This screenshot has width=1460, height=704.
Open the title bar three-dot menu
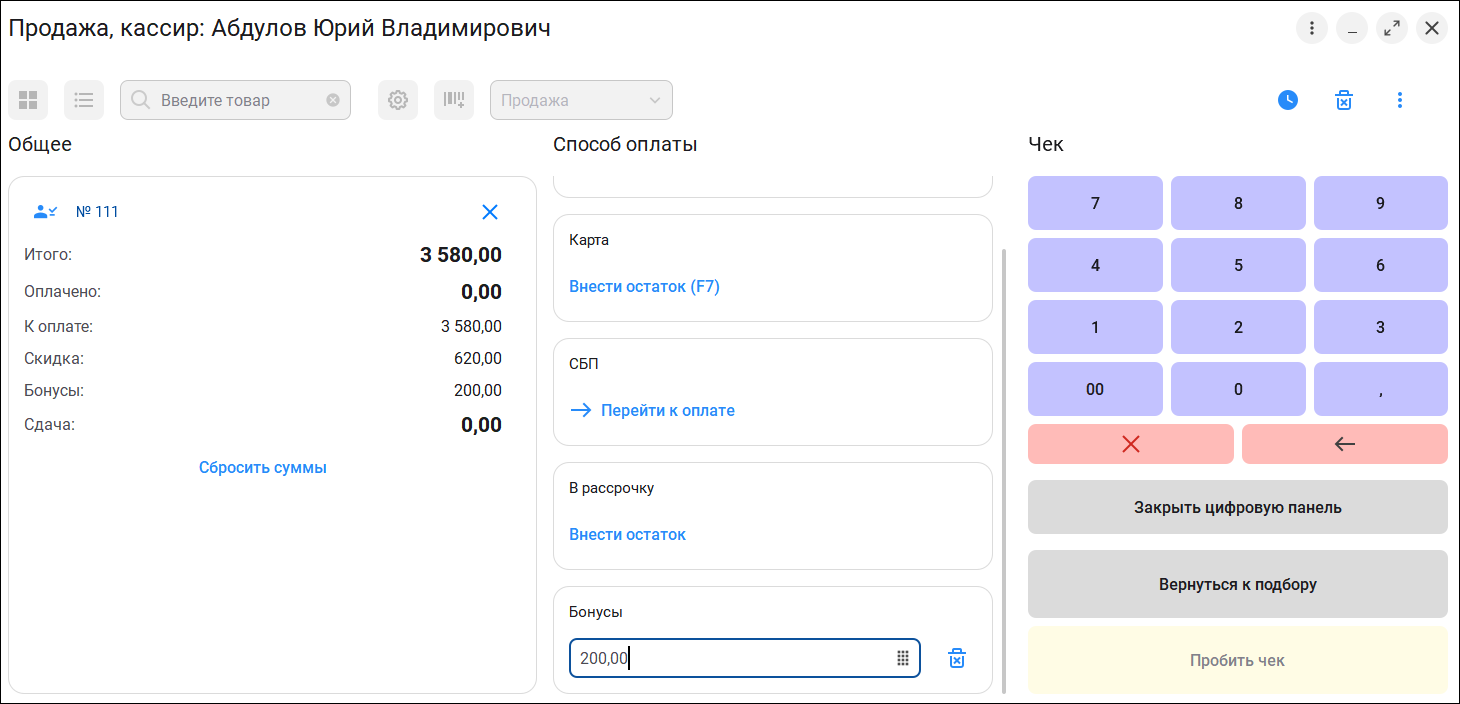pyautogui.click(x=1312, y=28)
